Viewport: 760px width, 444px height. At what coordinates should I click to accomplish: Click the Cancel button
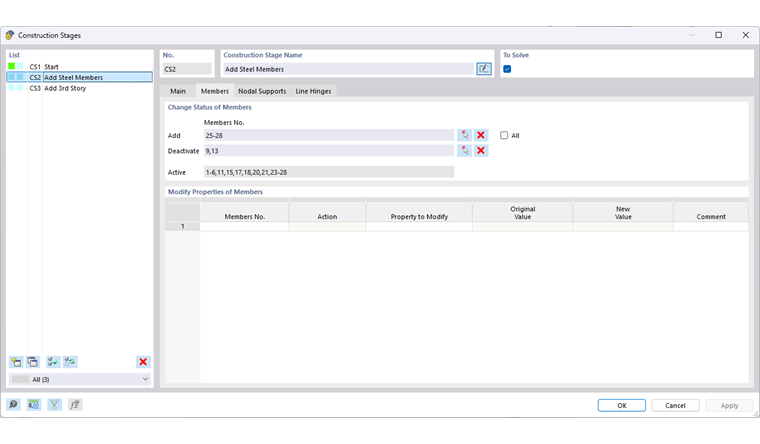pos(675,405)
